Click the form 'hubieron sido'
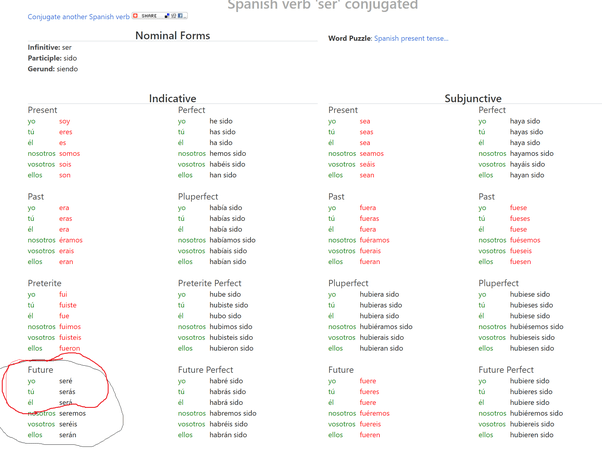 [232, 348]
